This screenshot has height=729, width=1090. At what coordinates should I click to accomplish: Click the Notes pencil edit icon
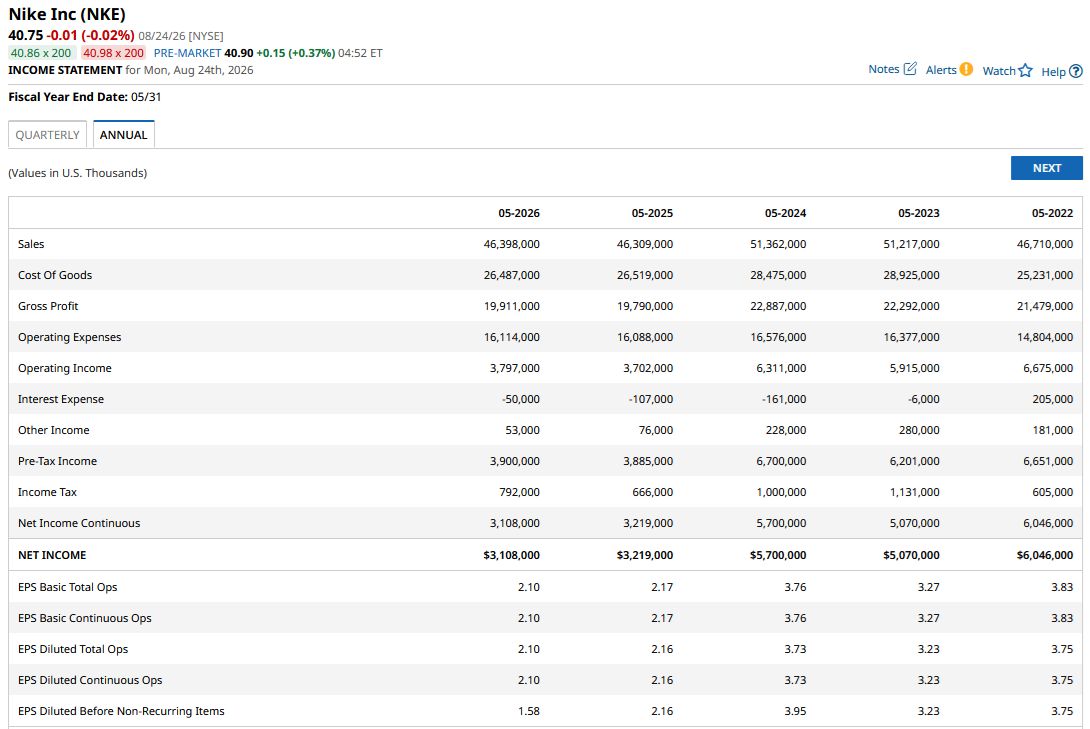(910, 69)
